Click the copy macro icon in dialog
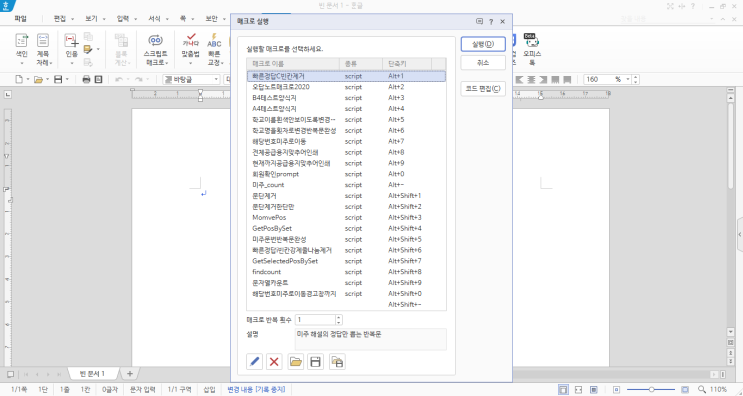The height and width of the screenshot is (396, 743). [337, 362]
